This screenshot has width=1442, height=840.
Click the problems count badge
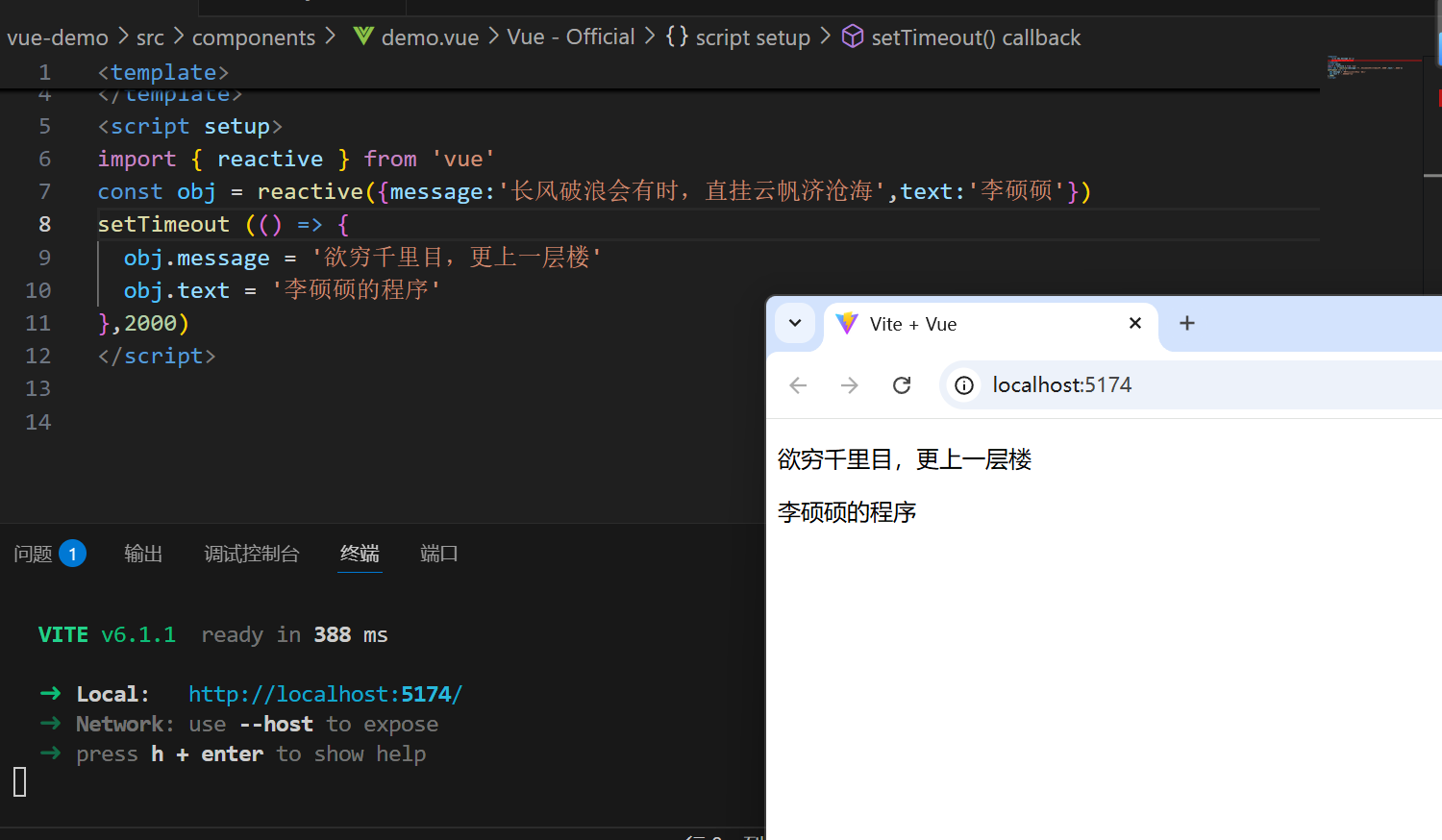point(72,554)
